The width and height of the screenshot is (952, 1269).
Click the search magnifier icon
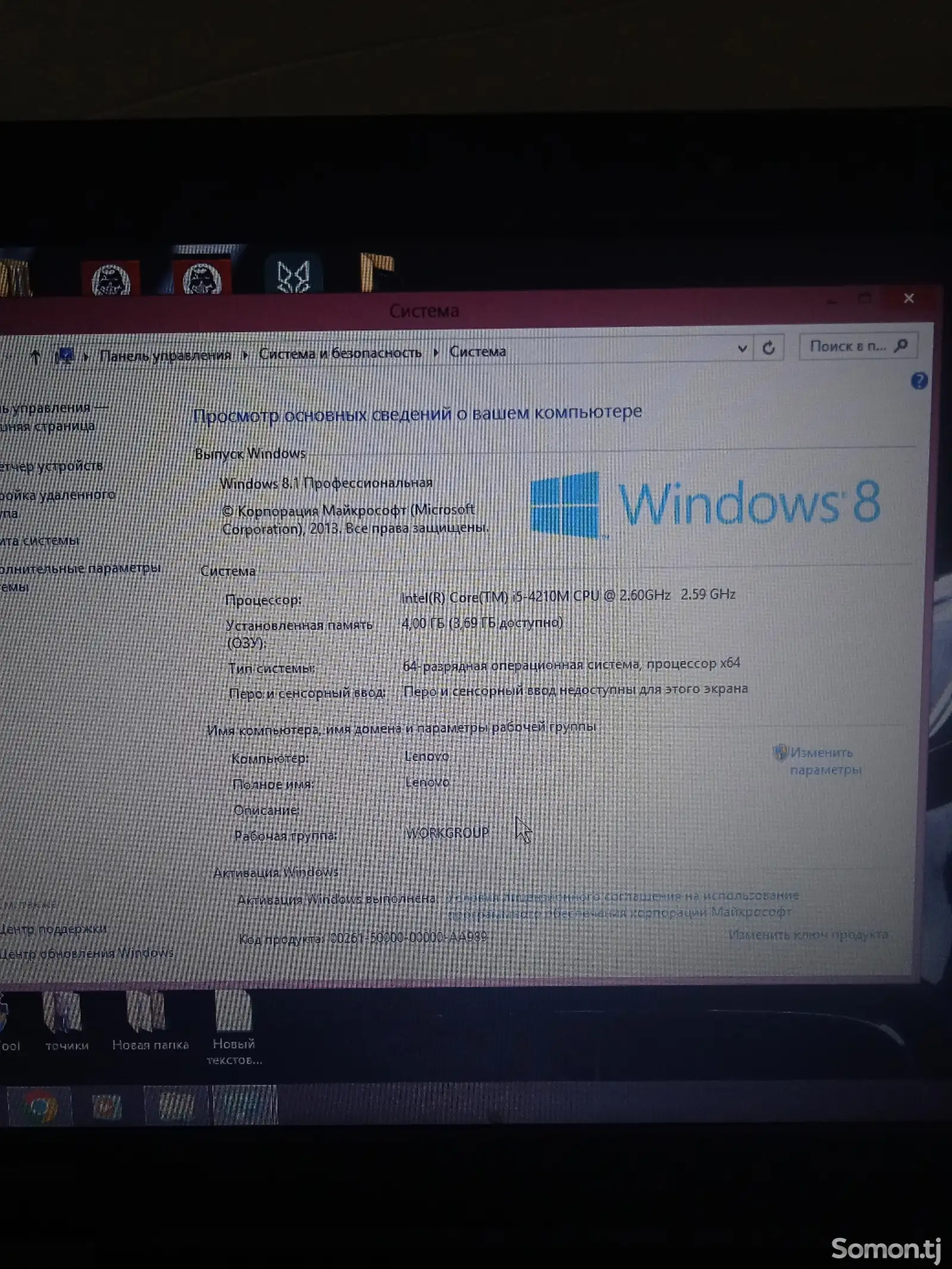click(901, 346)
